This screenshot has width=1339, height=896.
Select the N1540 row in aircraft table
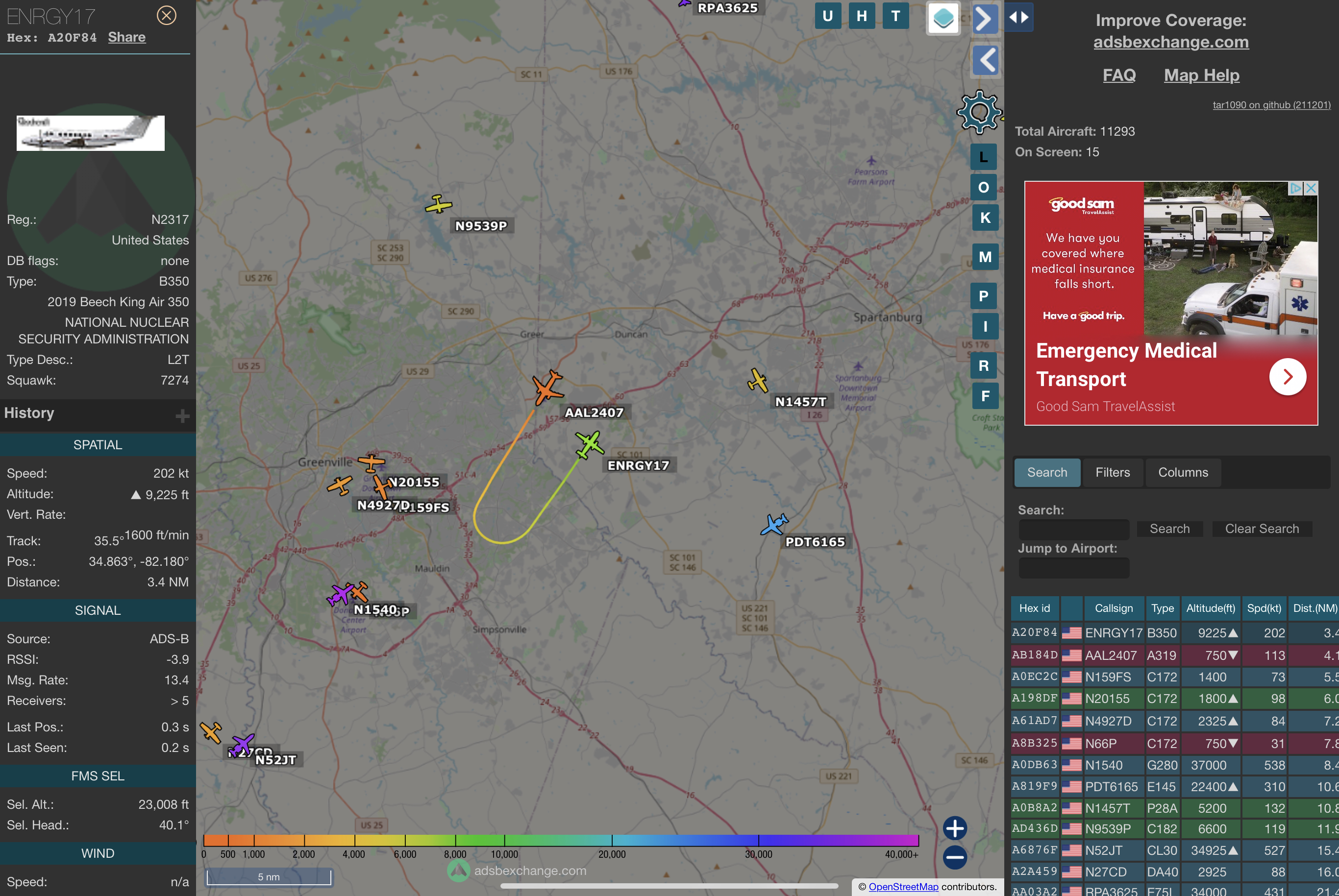point(1175,765)
